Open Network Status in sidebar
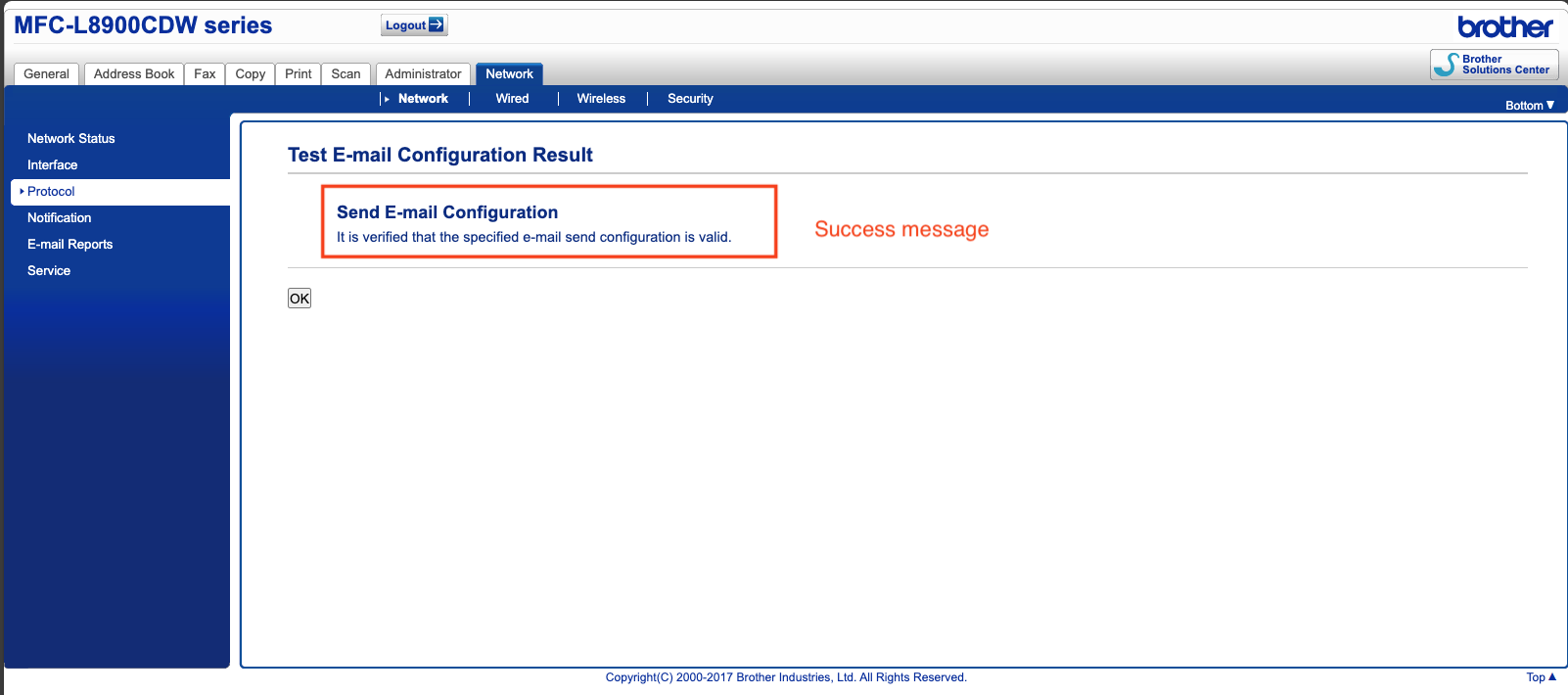 pyautogui.click(x=71, y=139)
